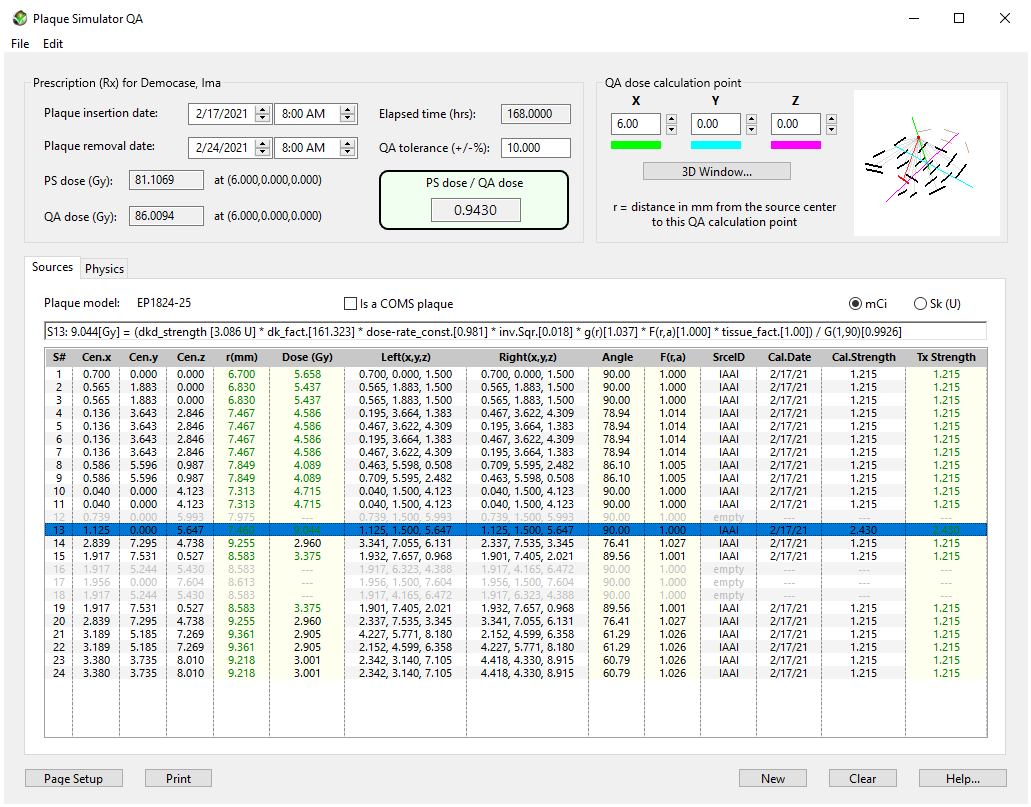Decrease the Y coordinate with down arrow
The height and width of the screenshot is (807, 1031).
[751, 129]
